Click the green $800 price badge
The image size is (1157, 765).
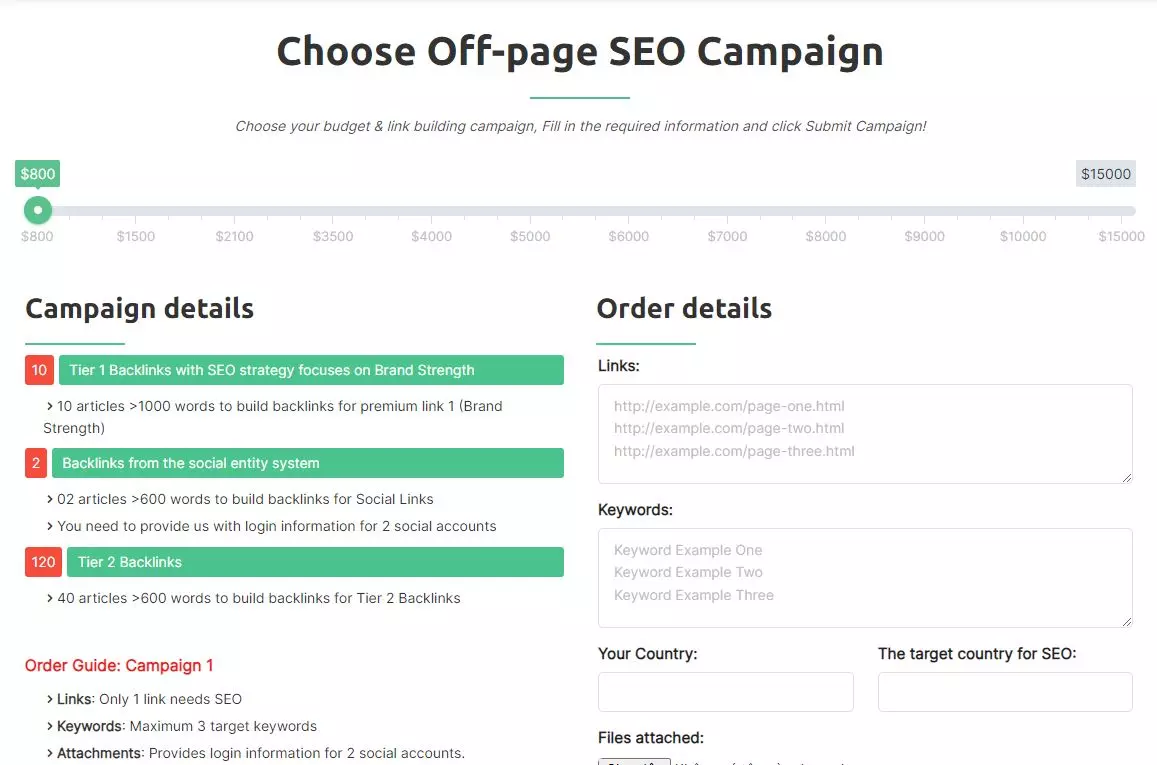37,173
